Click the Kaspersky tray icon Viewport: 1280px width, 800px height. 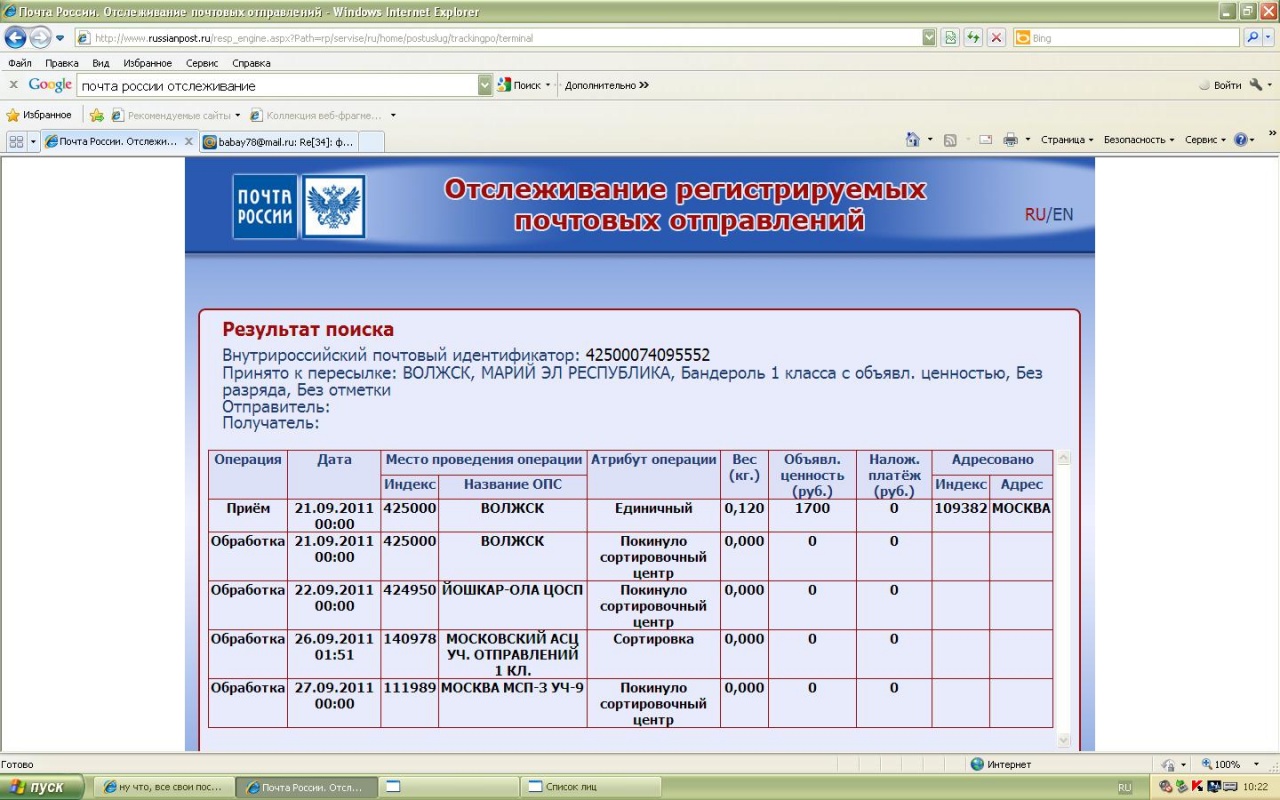click(1197, 787)
